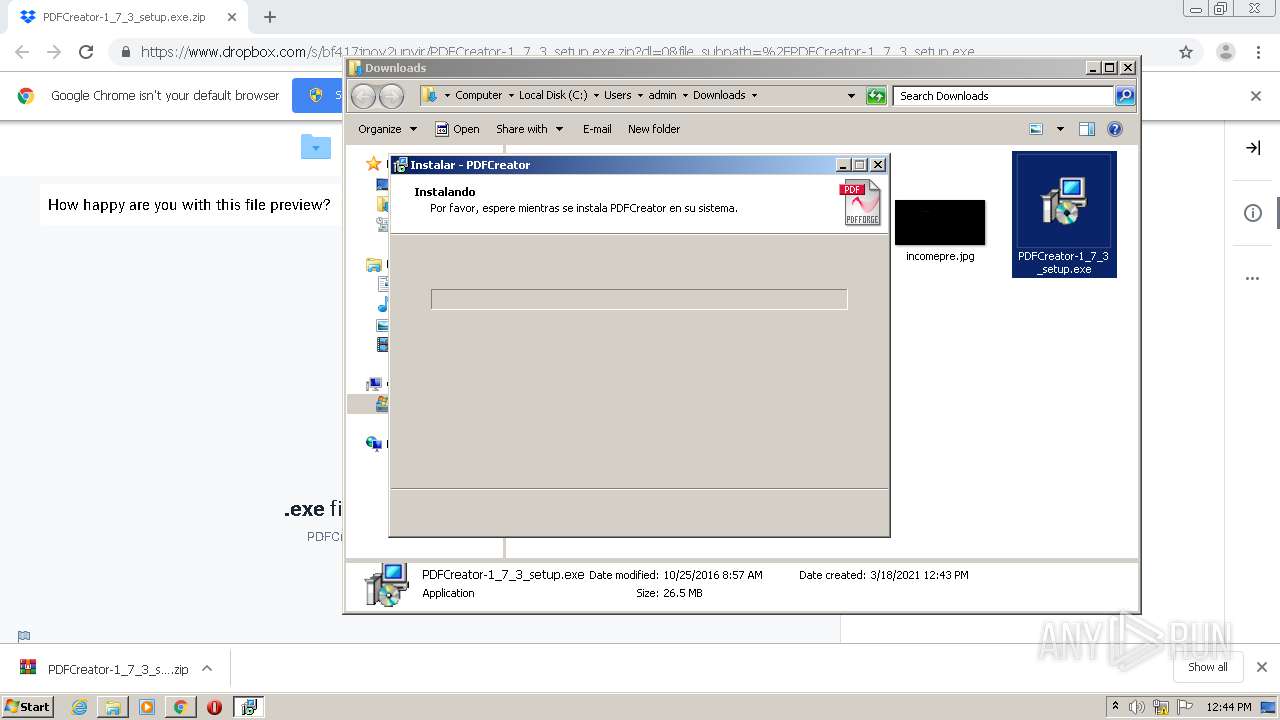Expand Users breadcrumb arrow
Screen dimensions: 1280x720
pos(640,96)
